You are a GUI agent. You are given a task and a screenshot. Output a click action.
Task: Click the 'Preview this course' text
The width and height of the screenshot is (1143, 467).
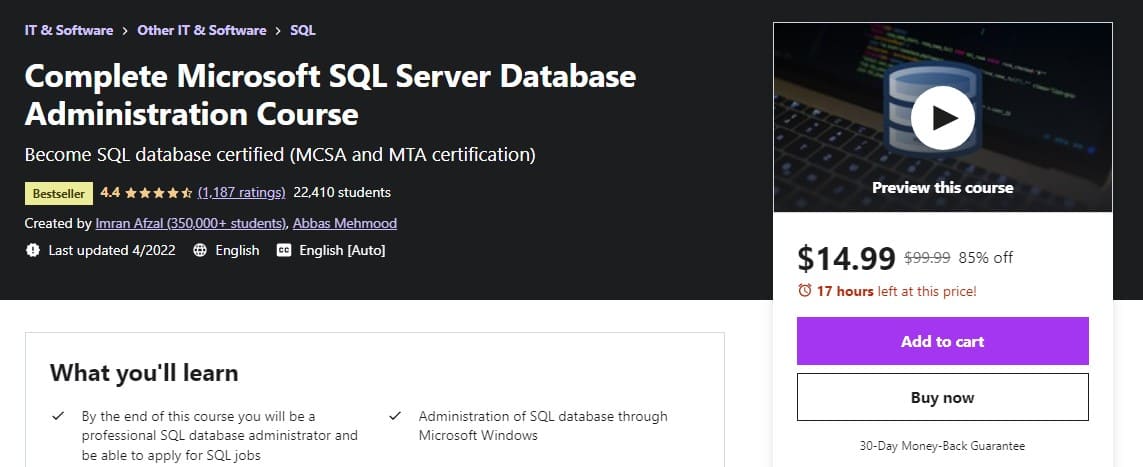(x=943, y=187)
